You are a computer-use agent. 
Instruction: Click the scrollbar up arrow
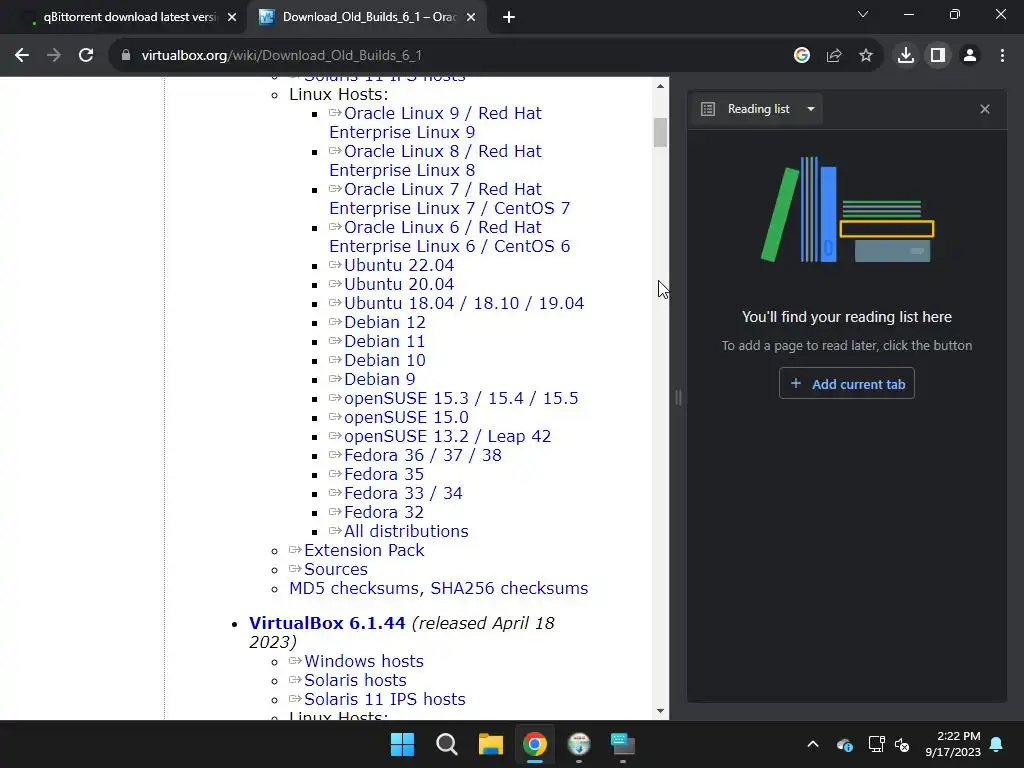(660, 86)
